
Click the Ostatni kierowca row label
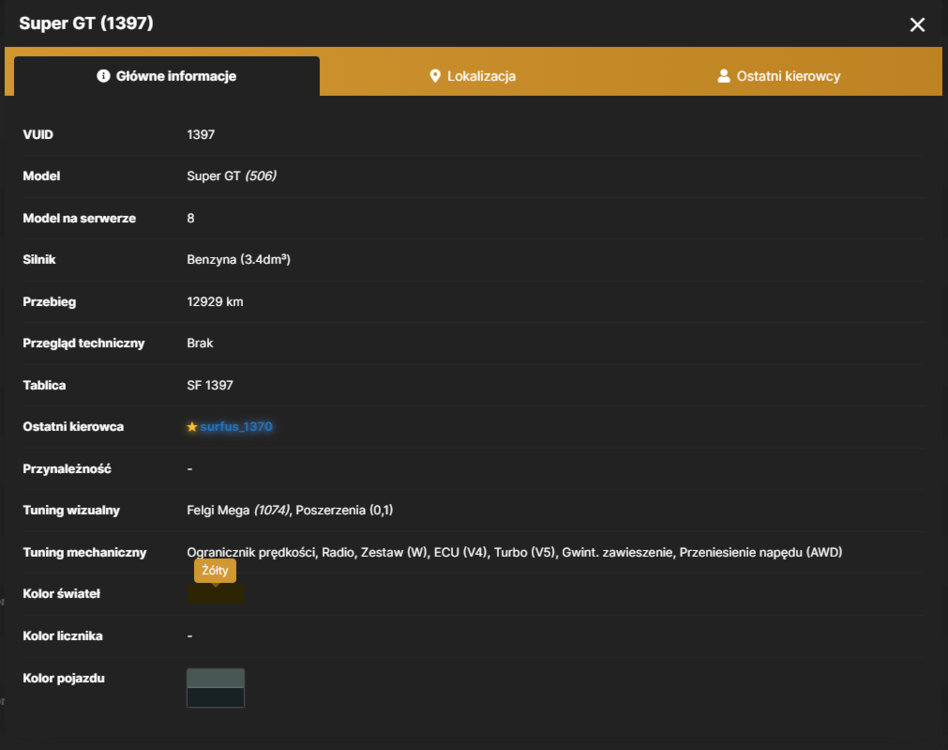pyautogui.click(x=73, y=427)
